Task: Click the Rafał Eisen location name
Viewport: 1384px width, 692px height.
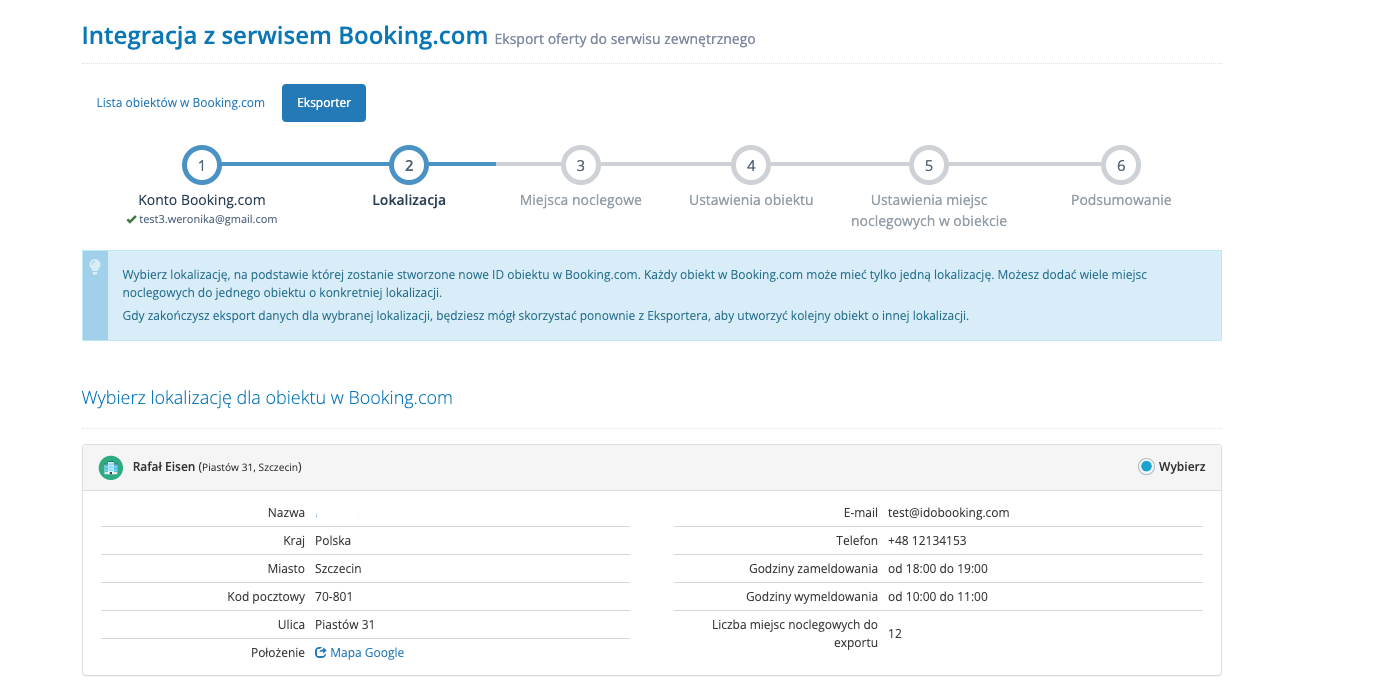Action: (164, 467)
